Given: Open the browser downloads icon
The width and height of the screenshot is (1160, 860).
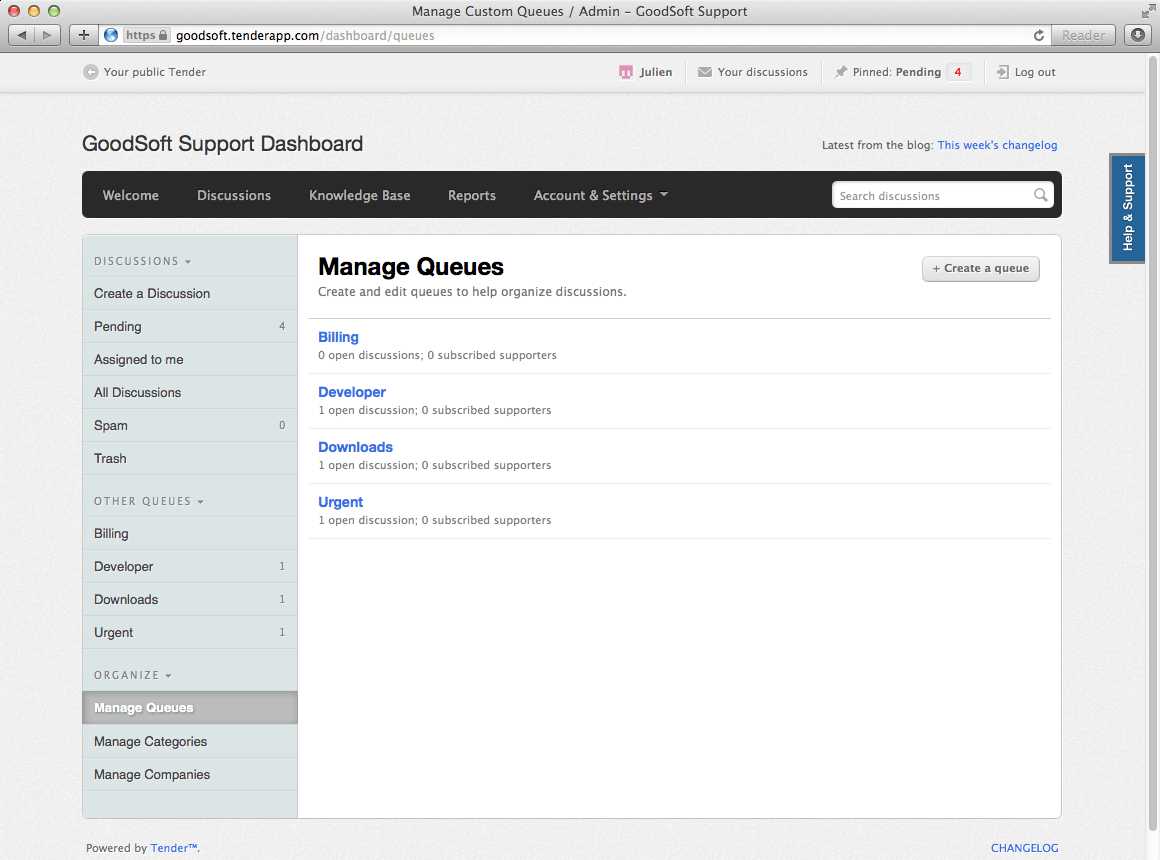Looking at the screenshot, I should [1138, 35].
